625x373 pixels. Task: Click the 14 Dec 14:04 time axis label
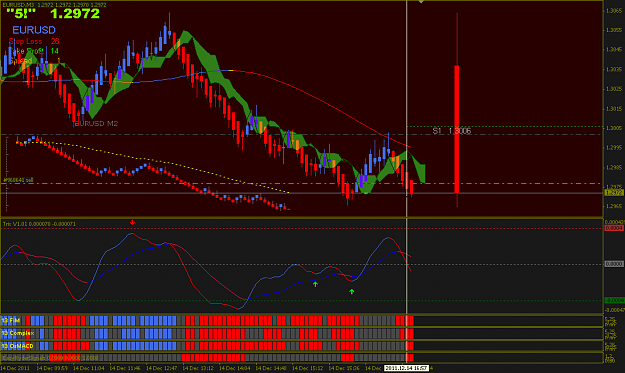pos(235,368)
